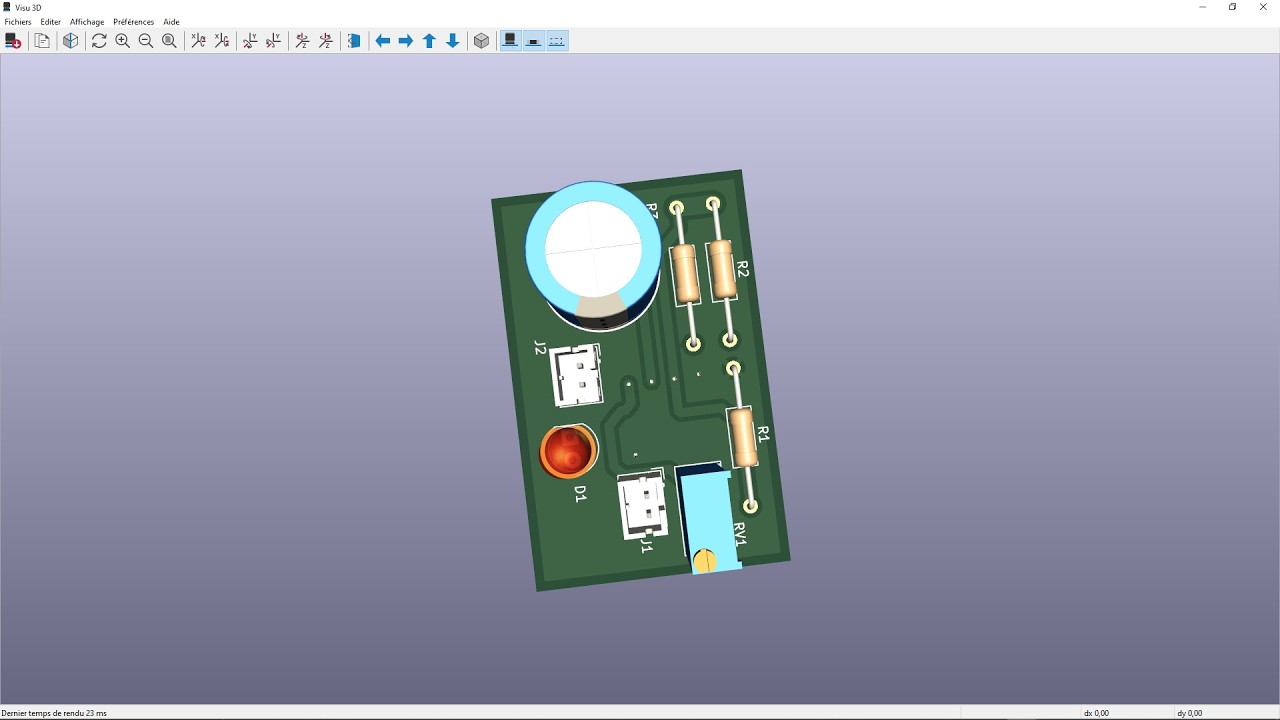This screenshot has width=1280, height=720.
Task: Rotate X clockwise icon
Action: [x=198, y=41]
